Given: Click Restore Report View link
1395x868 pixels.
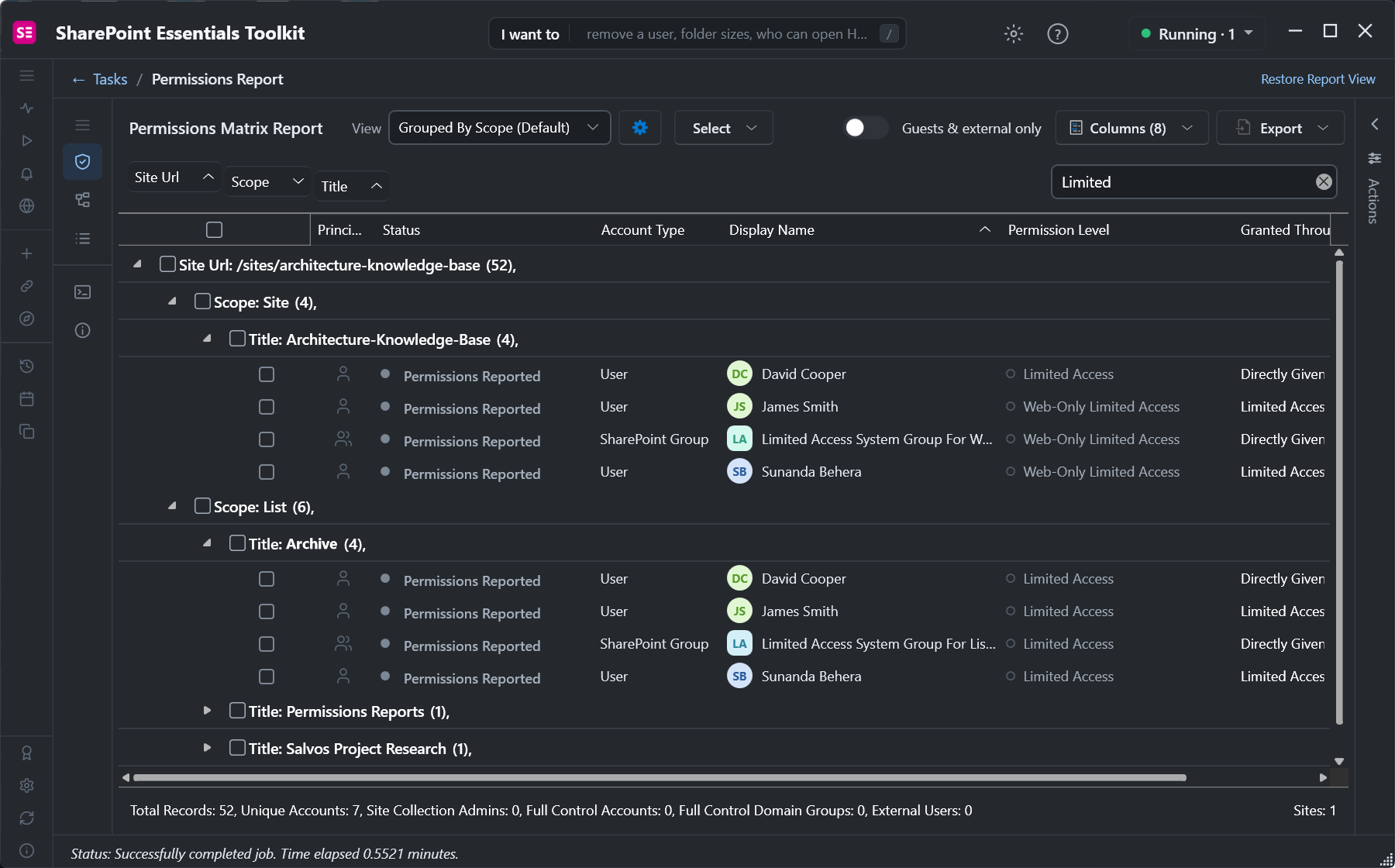Looking at the screenshot, I should pyautogui.click(x=1317, y=79).
